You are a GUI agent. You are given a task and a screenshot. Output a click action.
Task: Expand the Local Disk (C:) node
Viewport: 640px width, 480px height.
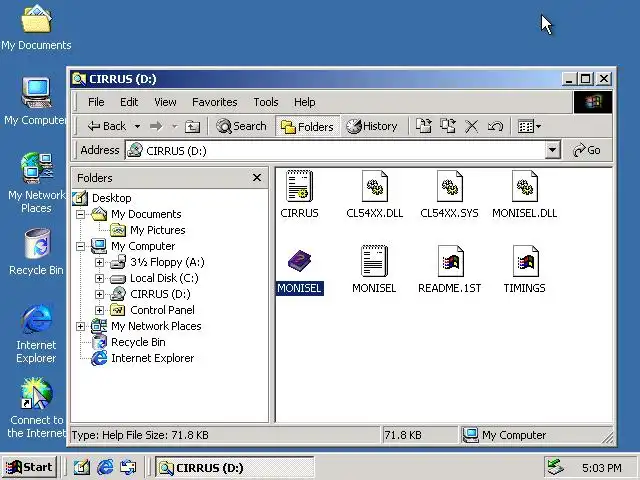click(x=99, y=278)
